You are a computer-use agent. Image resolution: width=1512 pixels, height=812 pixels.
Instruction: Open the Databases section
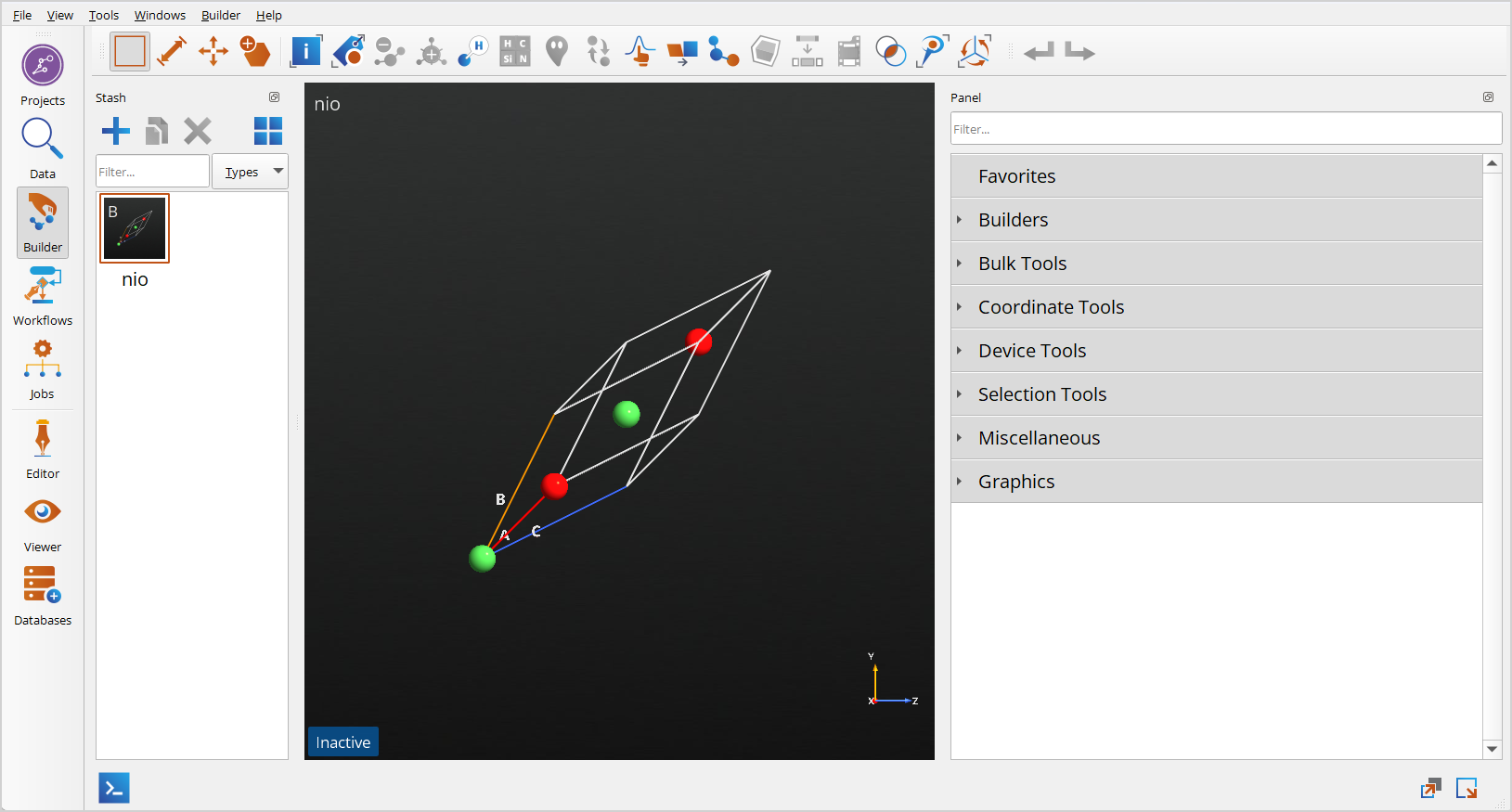pos(43,595)
